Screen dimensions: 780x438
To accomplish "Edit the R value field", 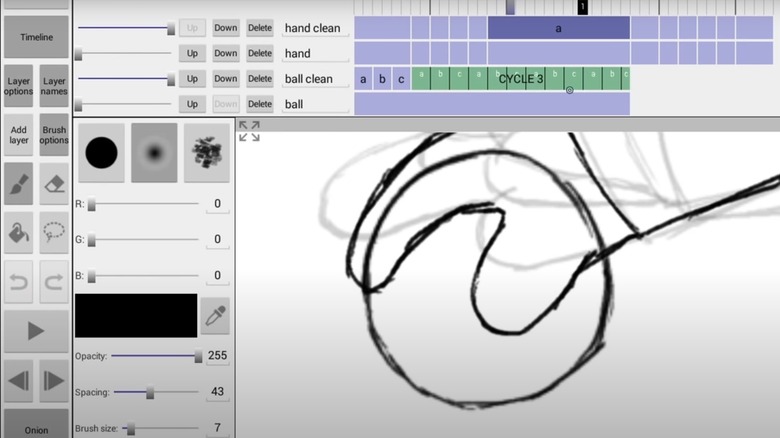I will click(x=217, y=204).
